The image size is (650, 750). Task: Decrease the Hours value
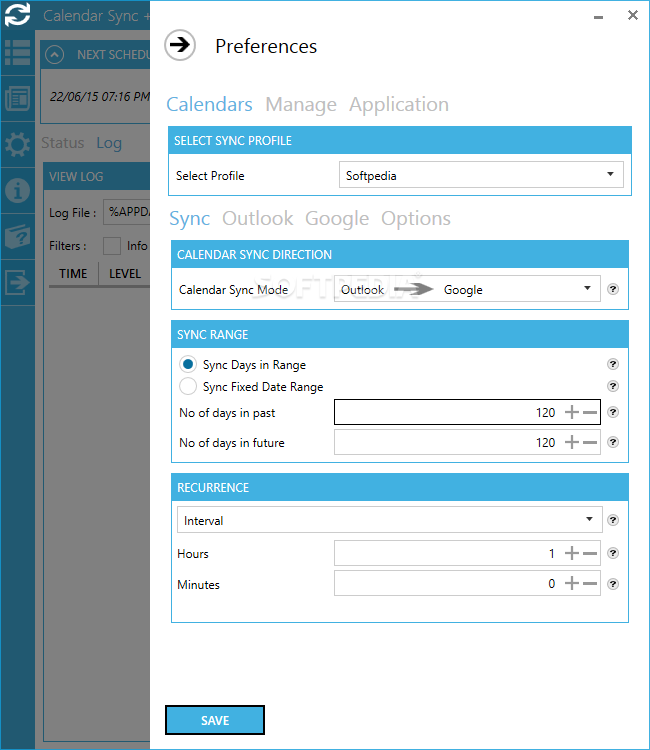pos(590,553)
